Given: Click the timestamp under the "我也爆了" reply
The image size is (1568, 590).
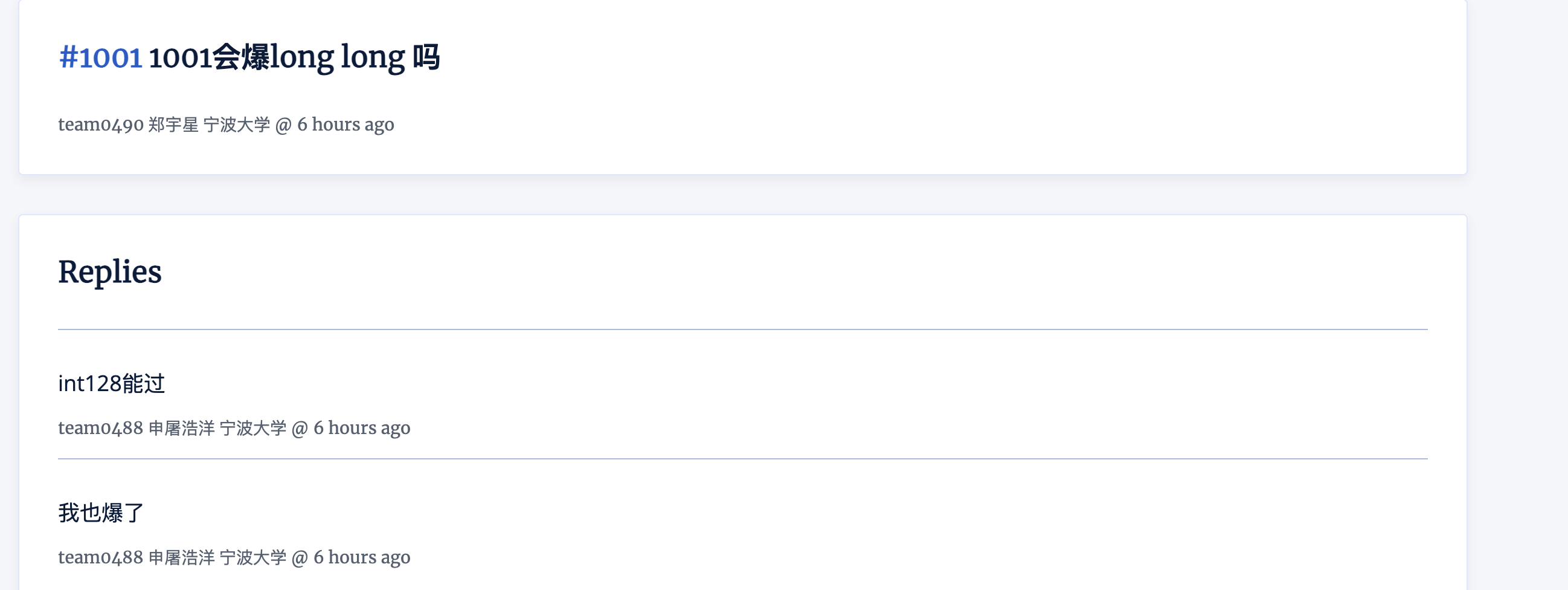Looking at the screenshot, I should coord(362,557).
